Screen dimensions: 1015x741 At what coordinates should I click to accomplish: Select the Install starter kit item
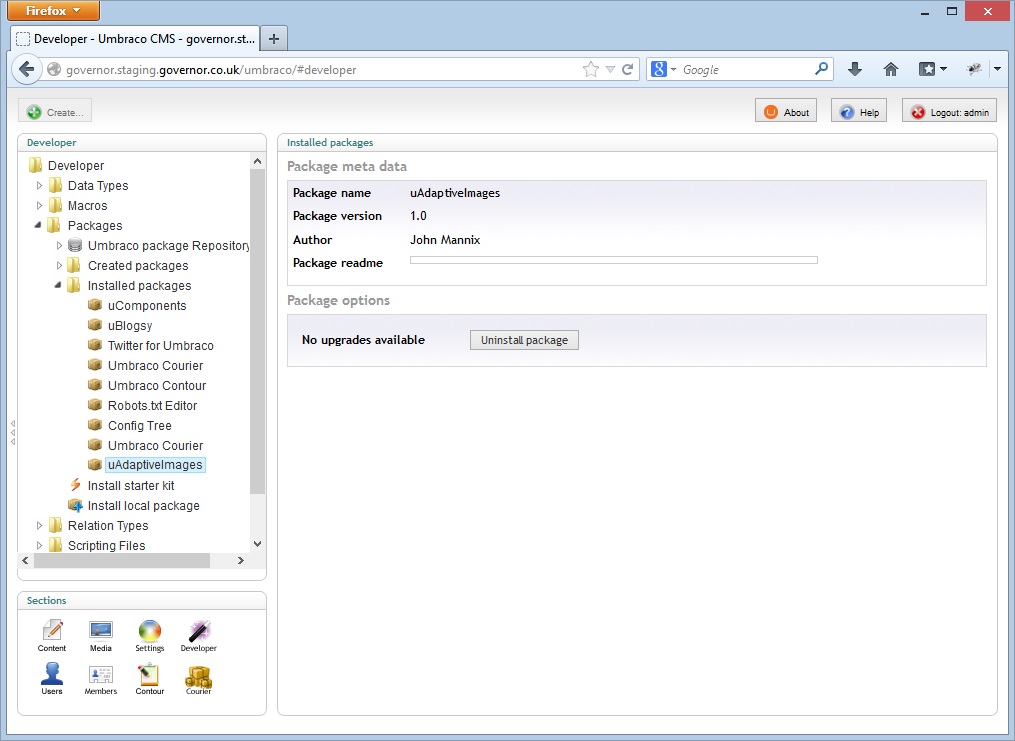131,485
